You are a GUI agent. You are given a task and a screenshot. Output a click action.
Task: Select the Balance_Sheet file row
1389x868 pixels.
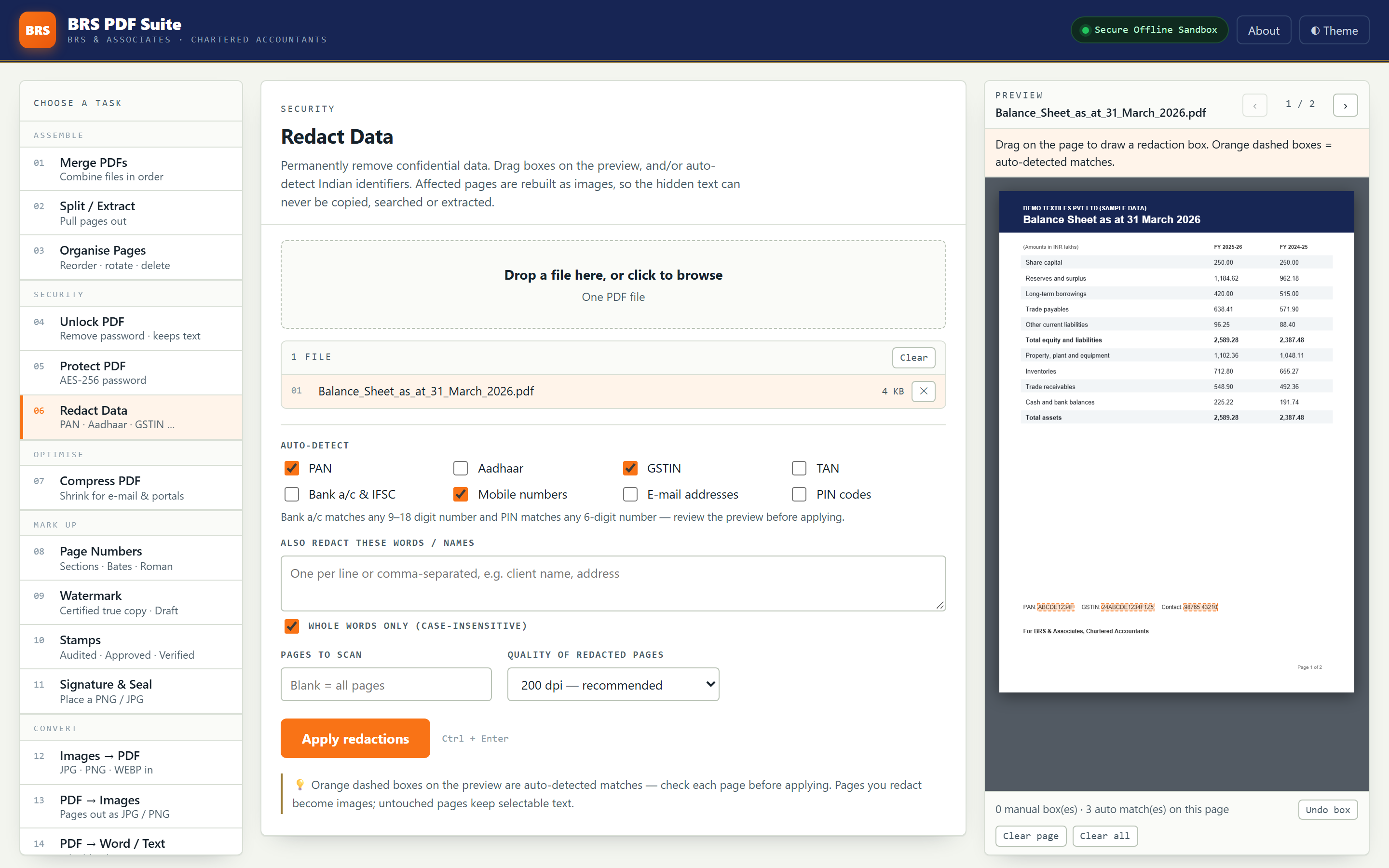[613, 391]
